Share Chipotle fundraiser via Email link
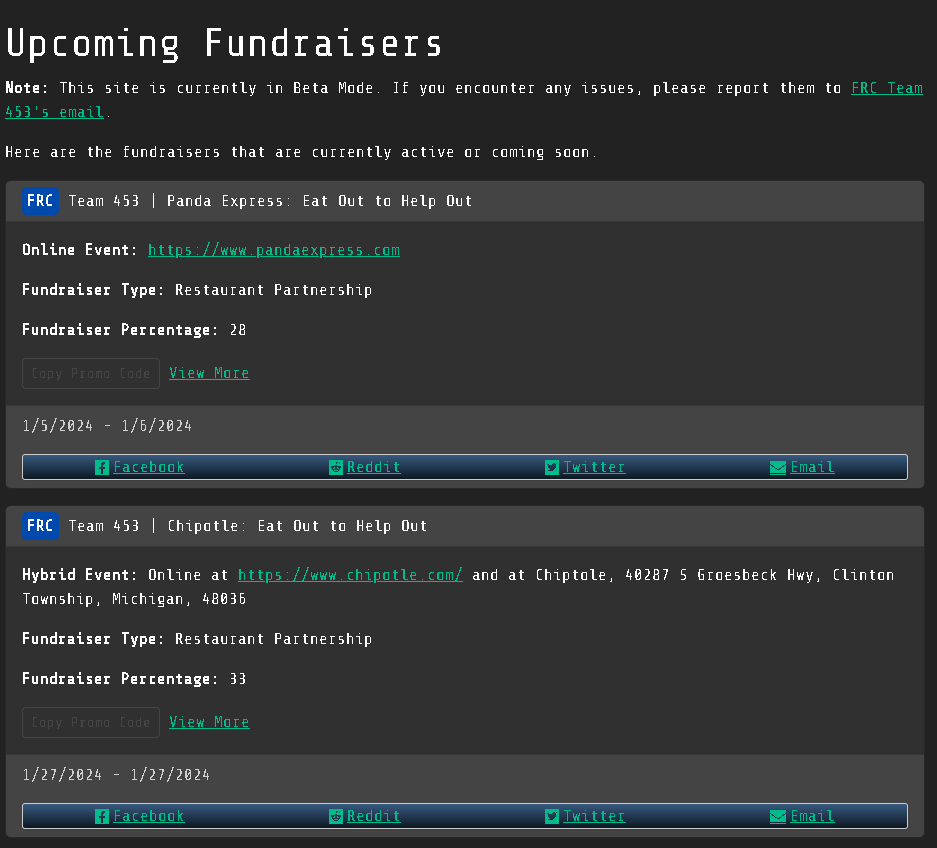Screen dimensions: 937x848 point(812,816)
